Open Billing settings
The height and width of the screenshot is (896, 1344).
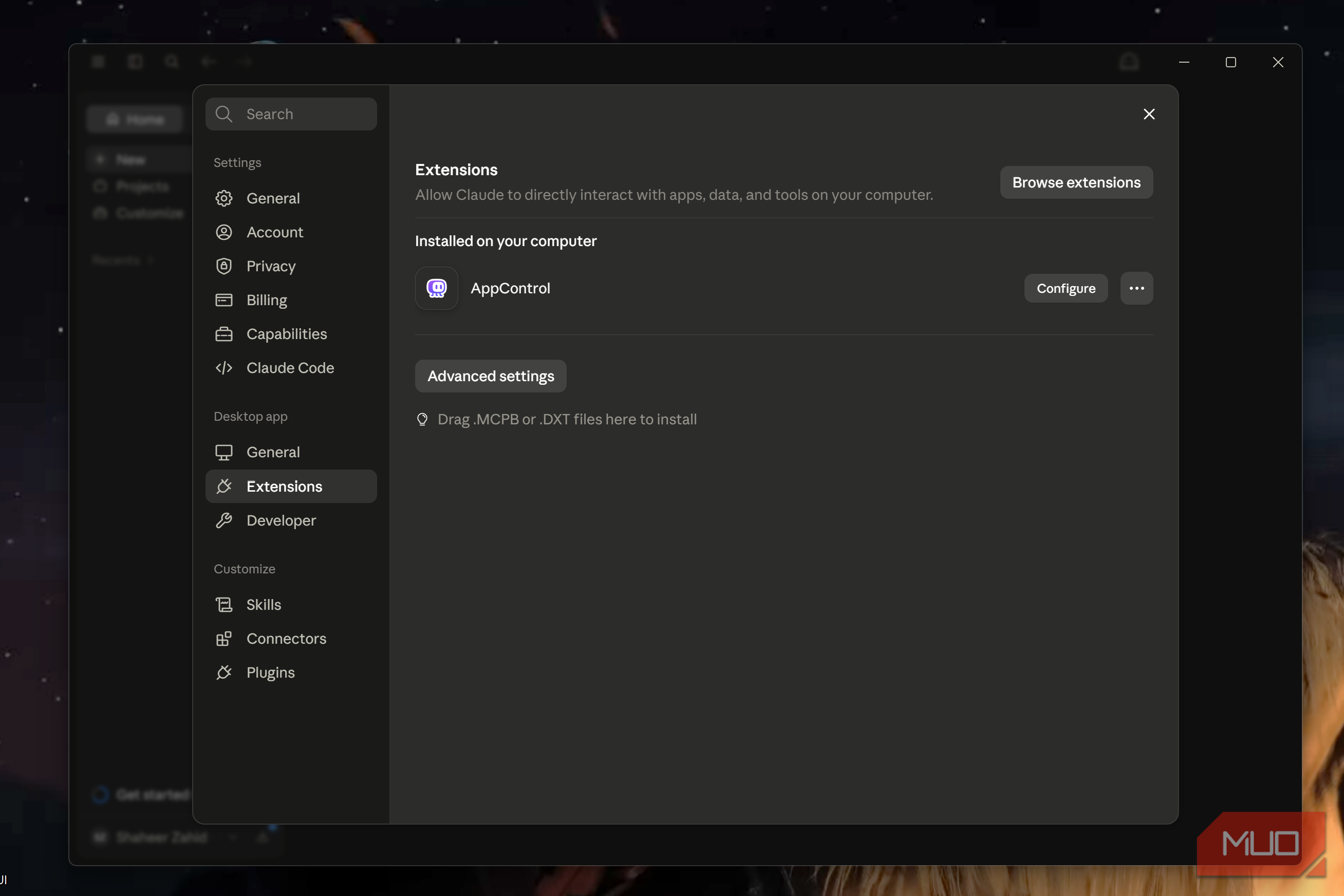(x=291, y=300)
